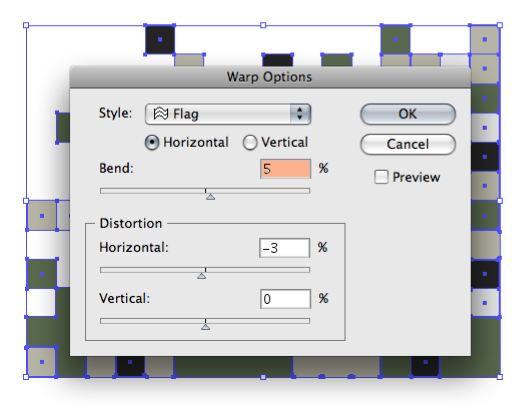Click the bottom-left corner selection handle

(x=26, y=377)
